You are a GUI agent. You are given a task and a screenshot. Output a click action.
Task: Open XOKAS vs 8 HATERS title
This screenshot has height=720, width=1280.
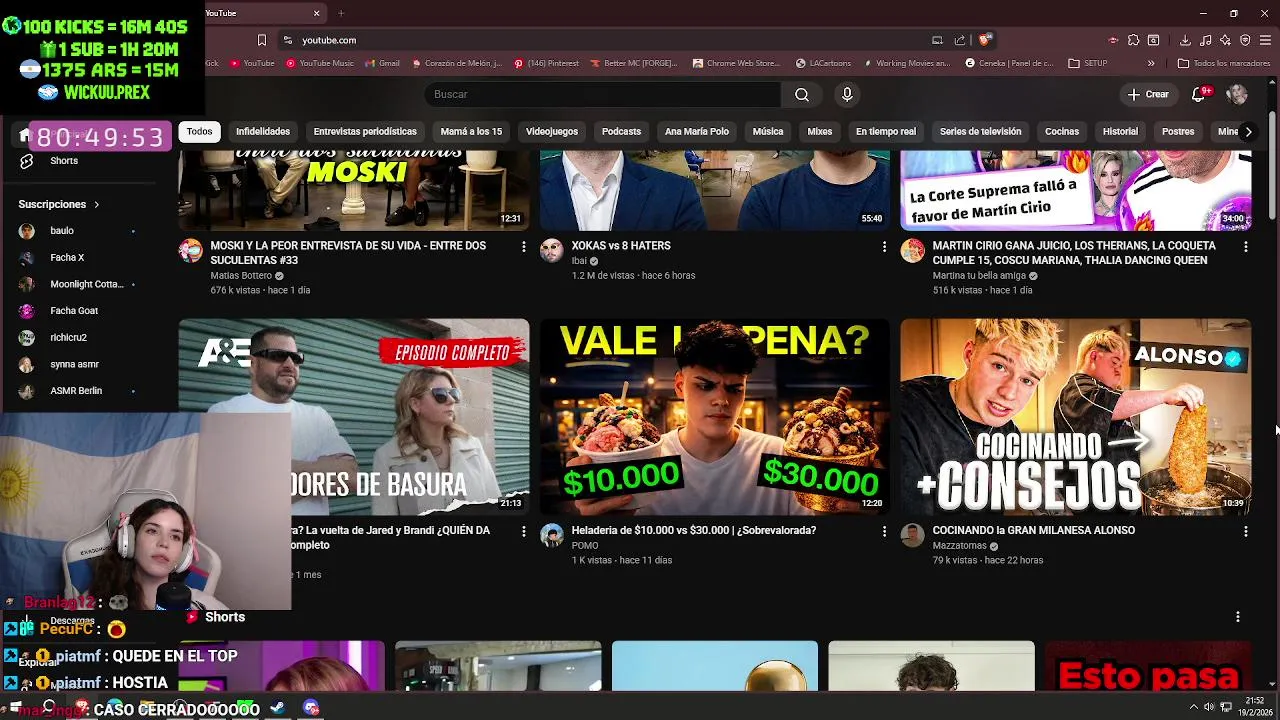(621, 246)
